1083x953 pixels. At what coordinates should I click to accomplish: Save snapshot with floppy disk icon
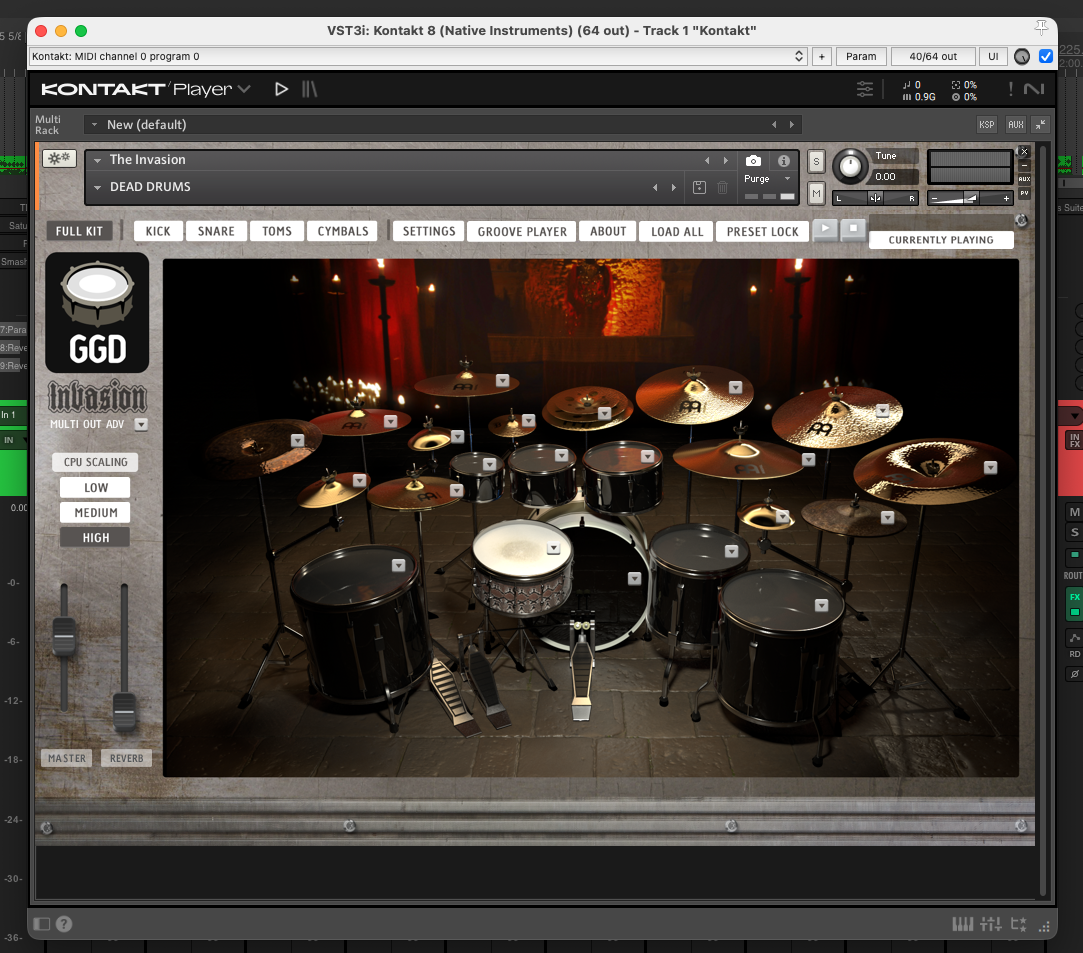coord(699,187)
